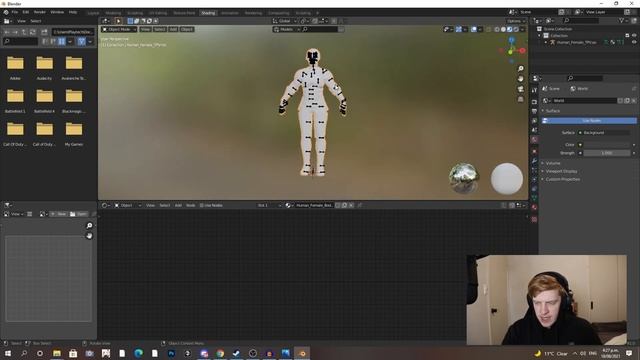Viewport: 640px width, 360px height.
Task: Hide Human_Female object via eye icon
Action: tap(634, 42)
